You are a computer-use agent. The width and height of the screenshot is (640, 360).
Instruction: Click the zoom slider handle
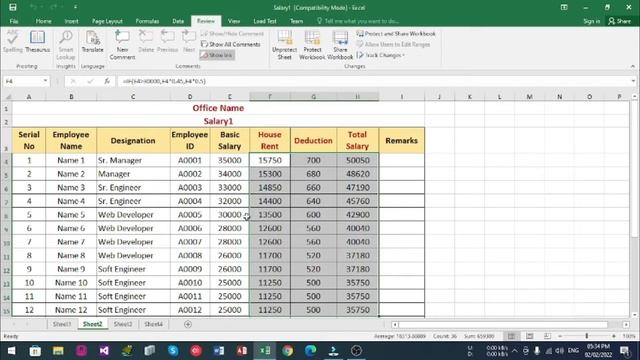point(587,336)
